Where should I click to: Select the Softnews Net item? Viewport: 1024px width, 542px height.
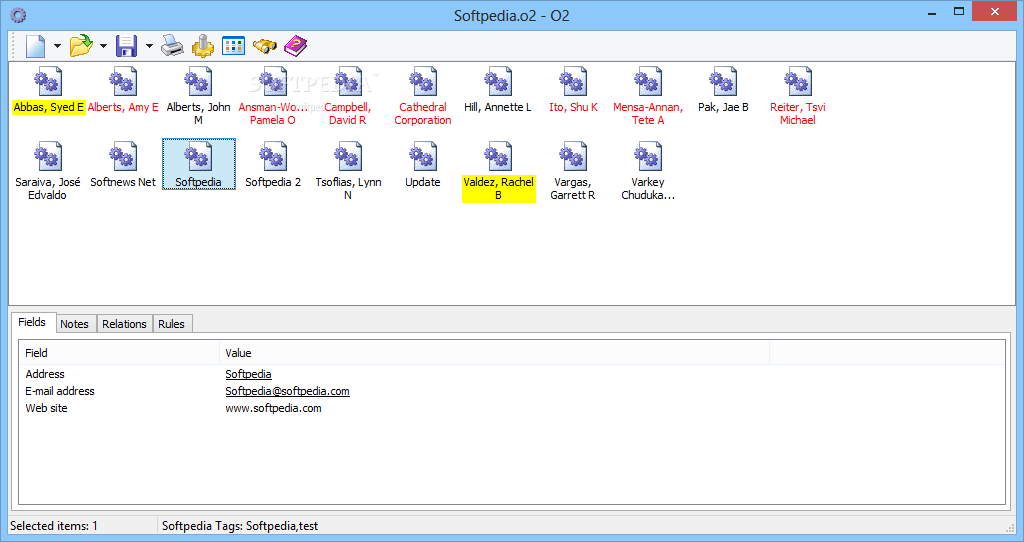pos(123,167)
